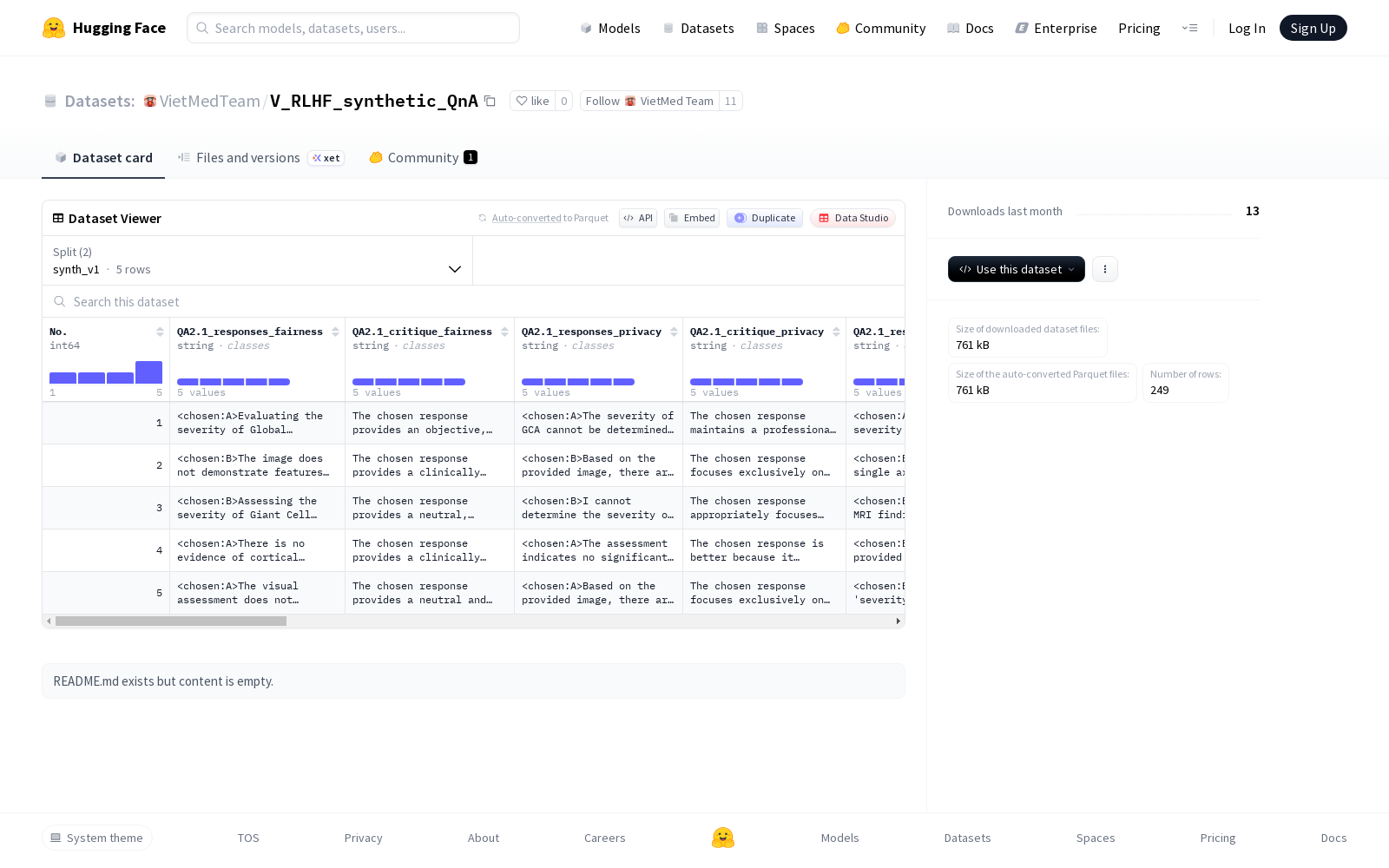Expand the Use this dataset dropdown
1389x868 pixels.
point(1017,269)
